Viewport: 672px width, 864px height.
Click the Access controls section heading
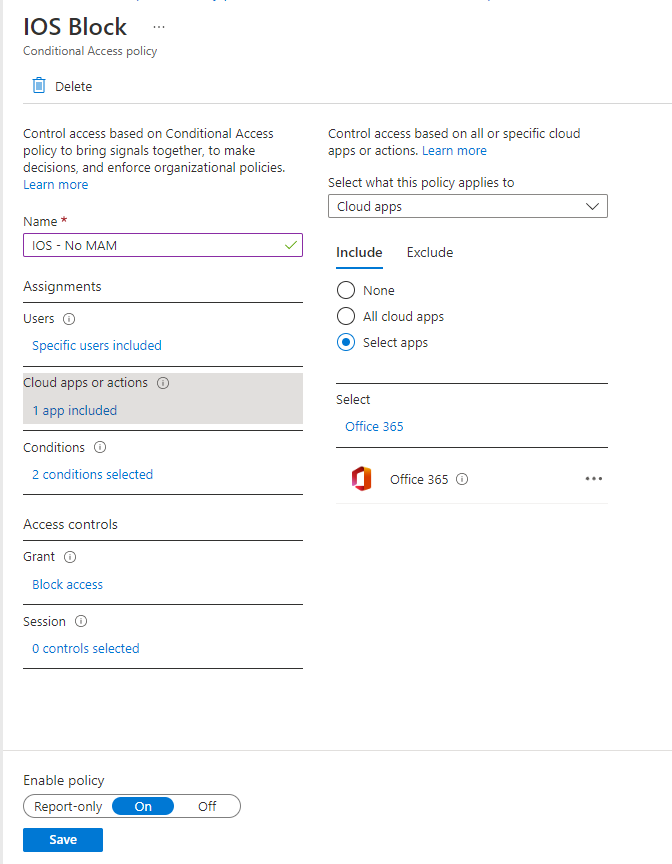pos(71,525)
